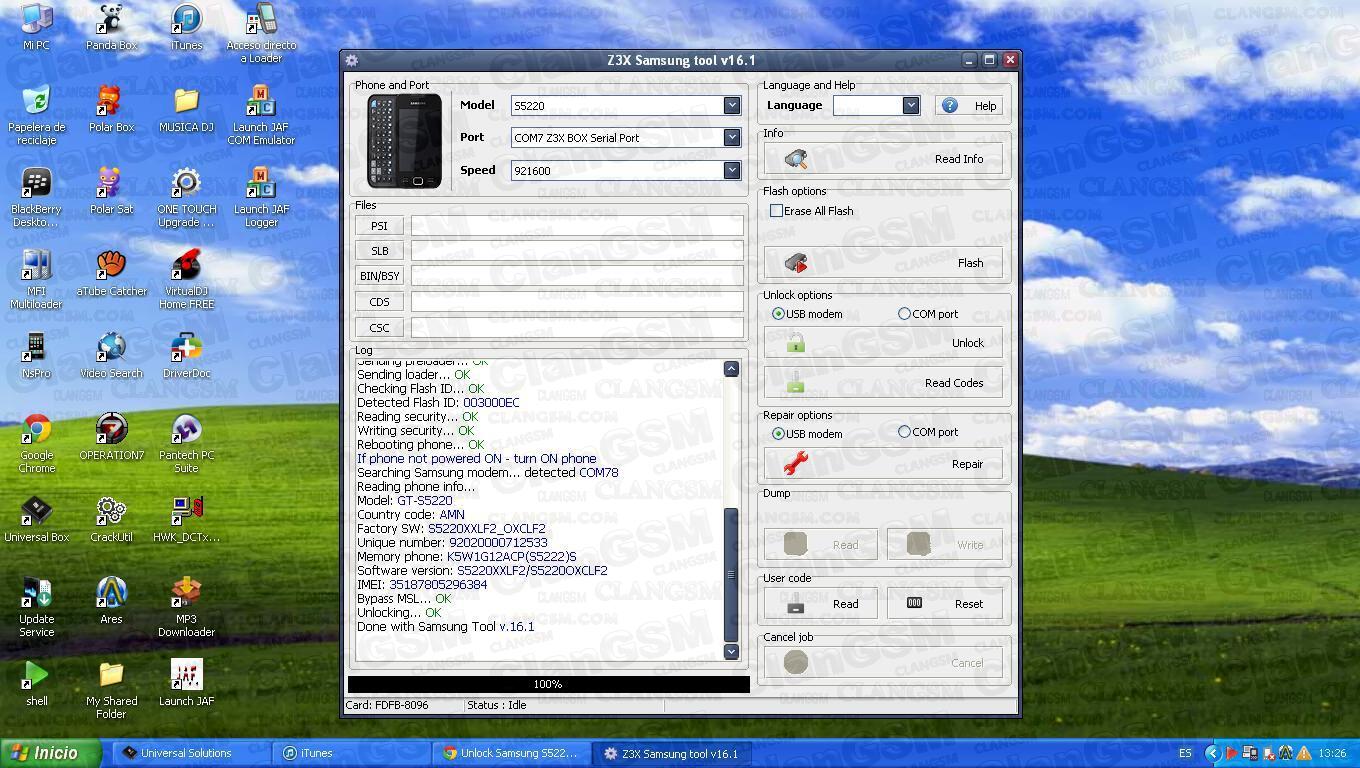This screenshot has height=768, width=1360.
Task: Open Acceso directo a Loader shortcut
Action: 261,33
